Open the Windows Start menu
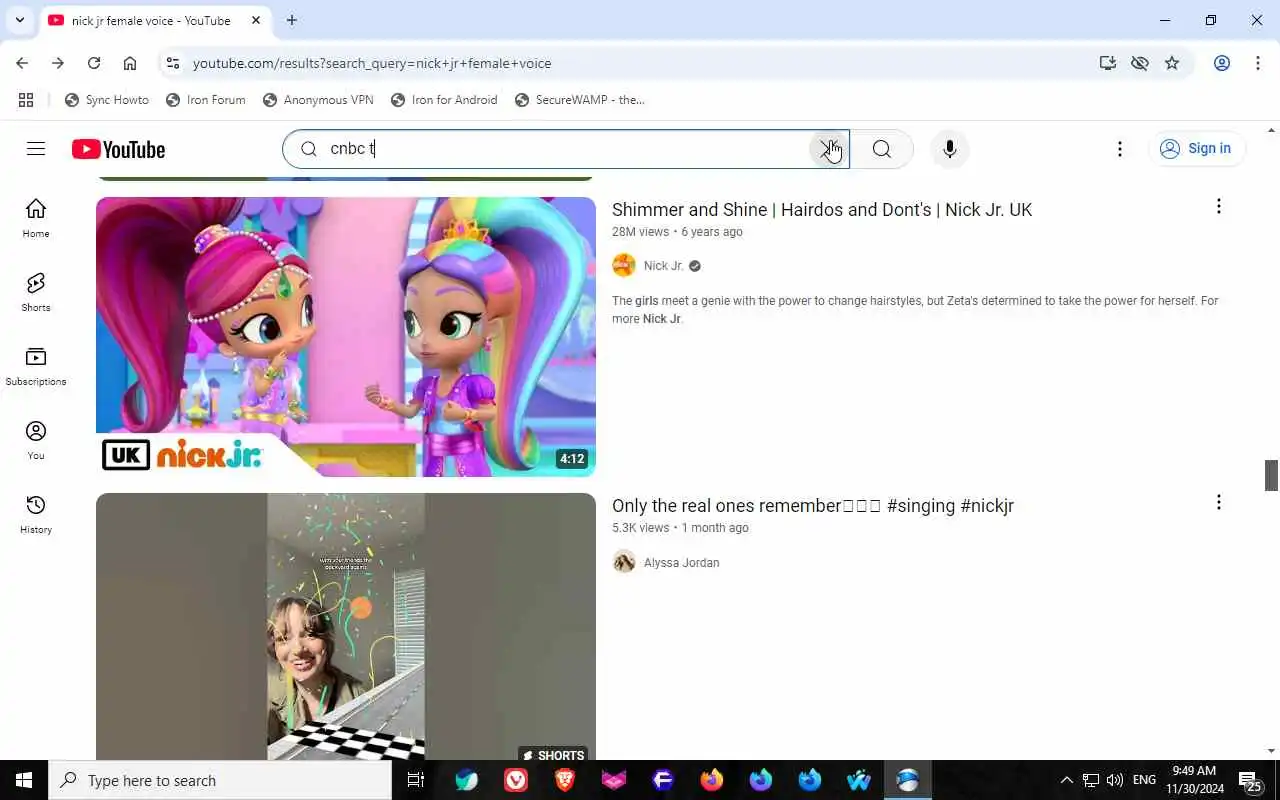 24,780
